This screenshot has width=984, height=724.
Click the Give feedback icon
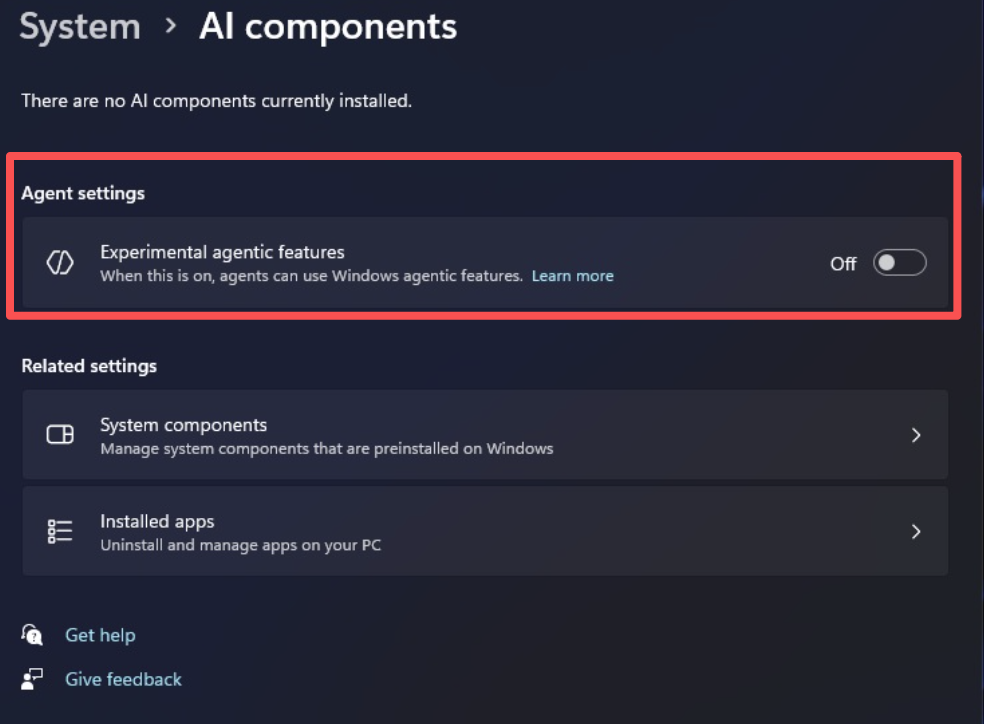33,679
